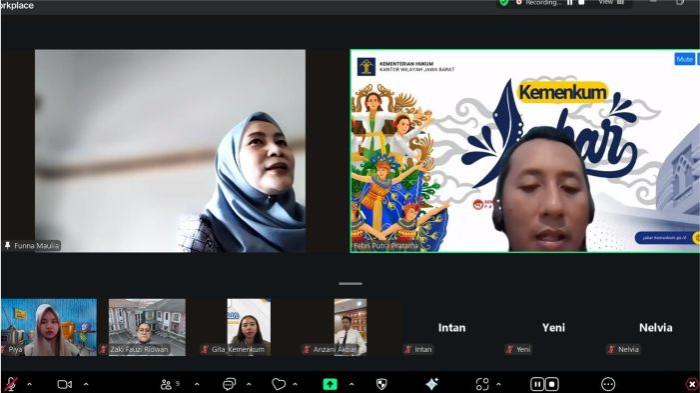The width and height of the screenshot is (700, 393).
Task: Expand the chevron beside the capture icon
Action: pyautogui.click(x=498, y=384)
